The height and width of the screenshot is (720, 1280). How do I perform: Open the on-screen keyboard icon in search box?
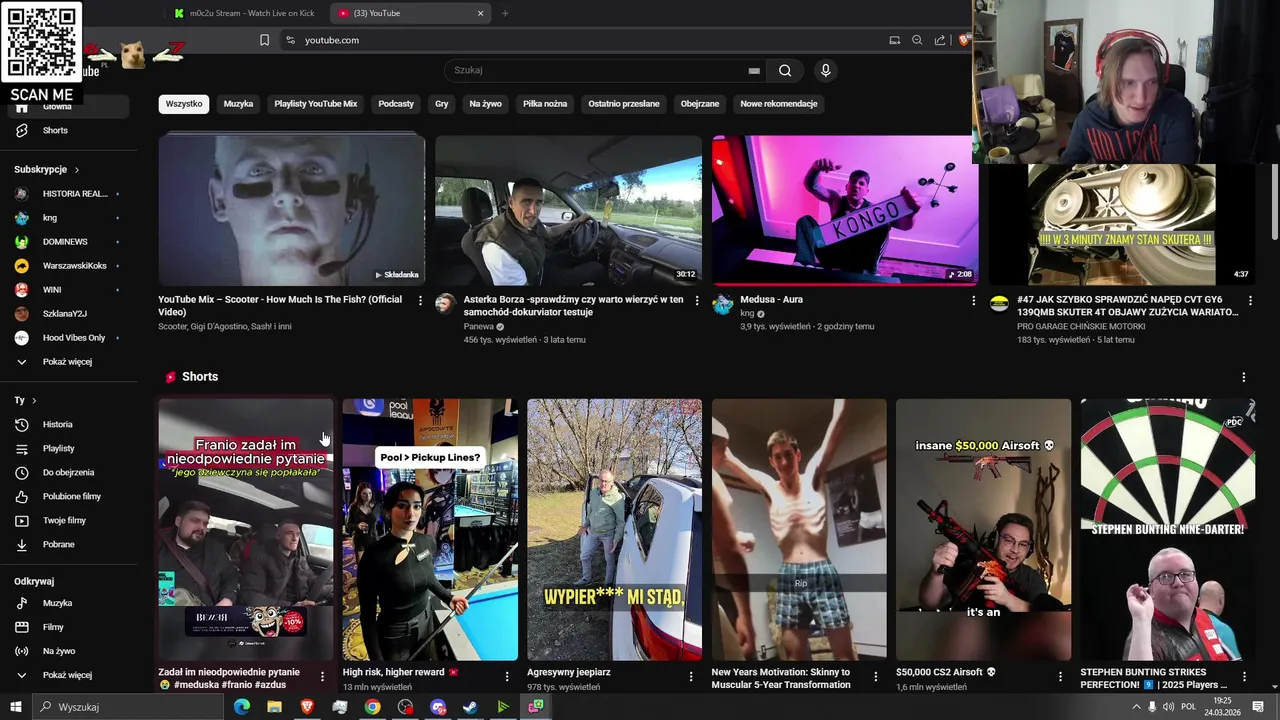click(x=754, y=71)
